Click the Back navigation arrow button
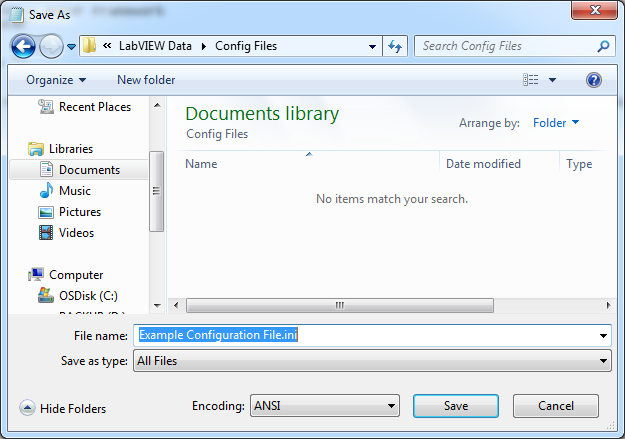The width and height of the screenshot is (625, 439). coord(24,46)
